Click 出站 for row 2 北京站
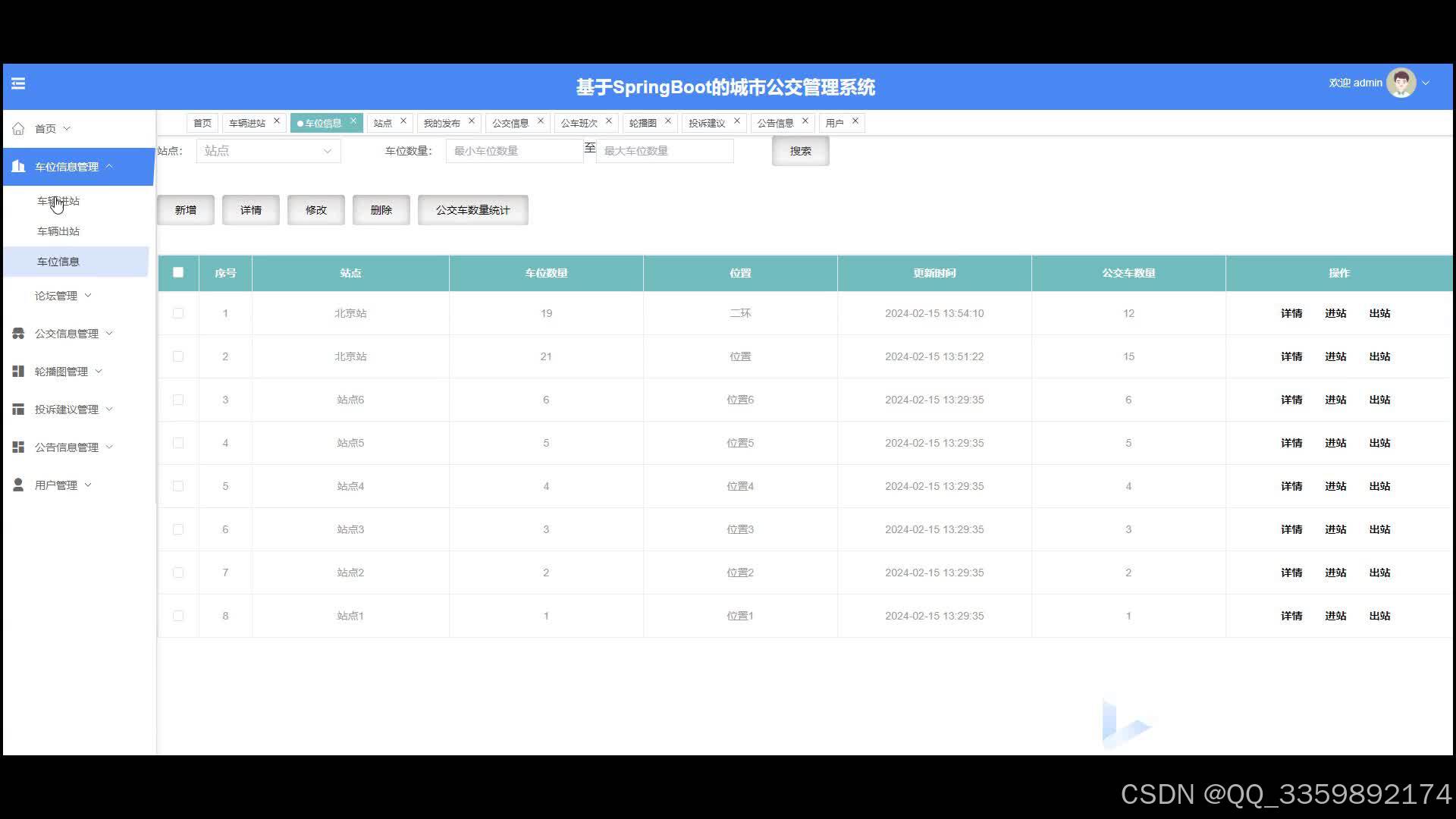Screen dimensions: 1456x819 [1379, 356]
